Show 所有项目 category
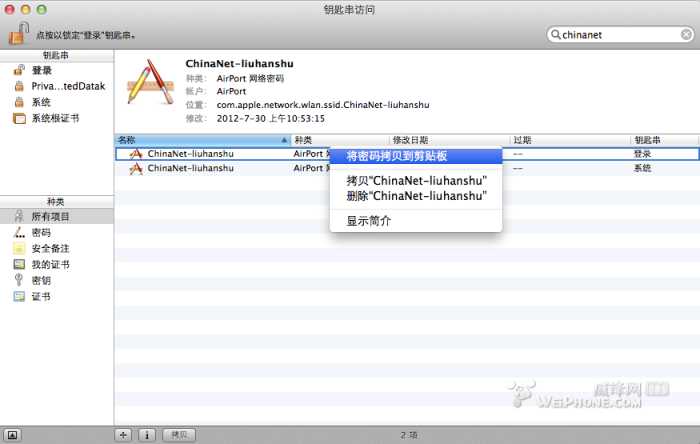The width and height of the screenshot is (700, 444). tap(51, 216)
